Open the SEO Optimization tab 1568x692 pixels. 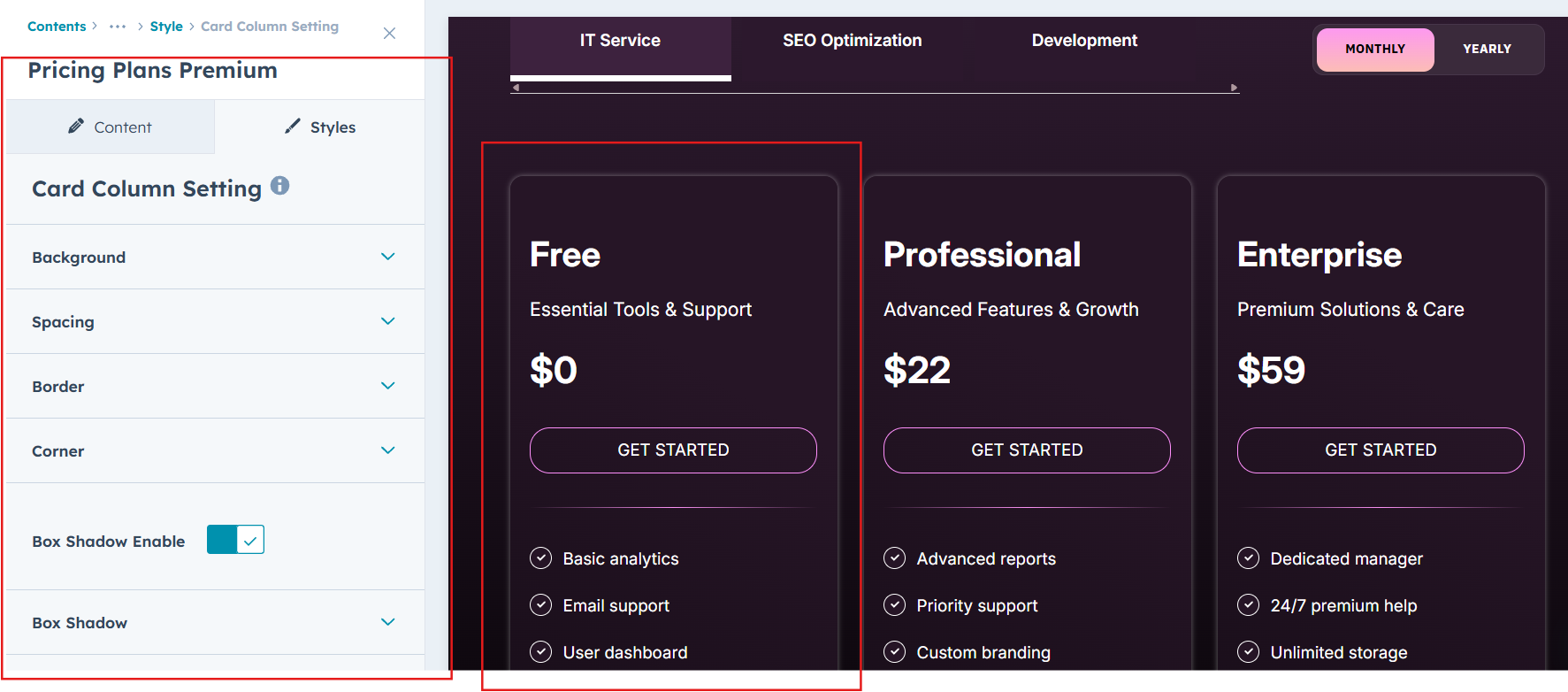(x=852, y=41)
